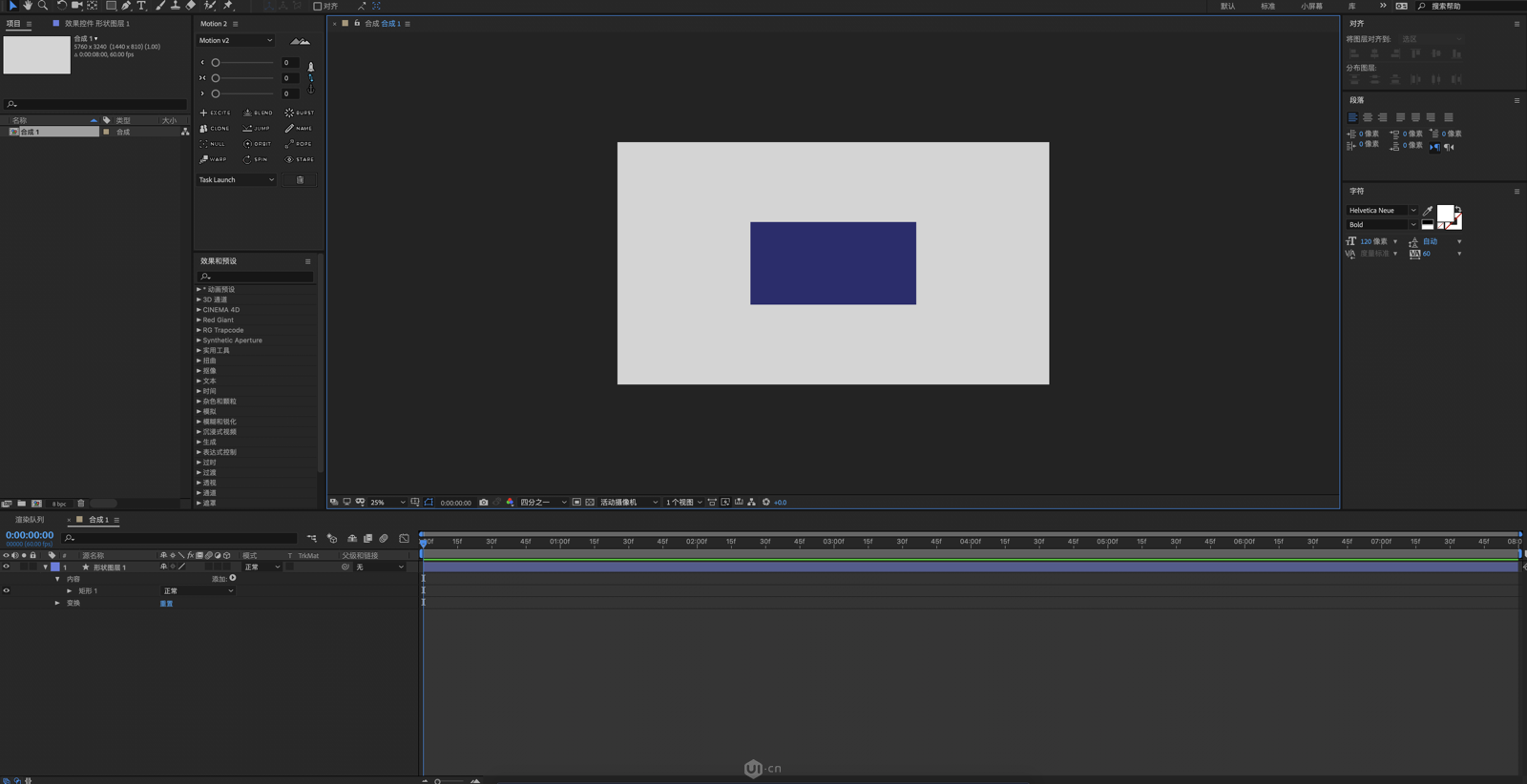Click the eyedropper in the Character panel
The image size is (1527, 784).
1428,211
